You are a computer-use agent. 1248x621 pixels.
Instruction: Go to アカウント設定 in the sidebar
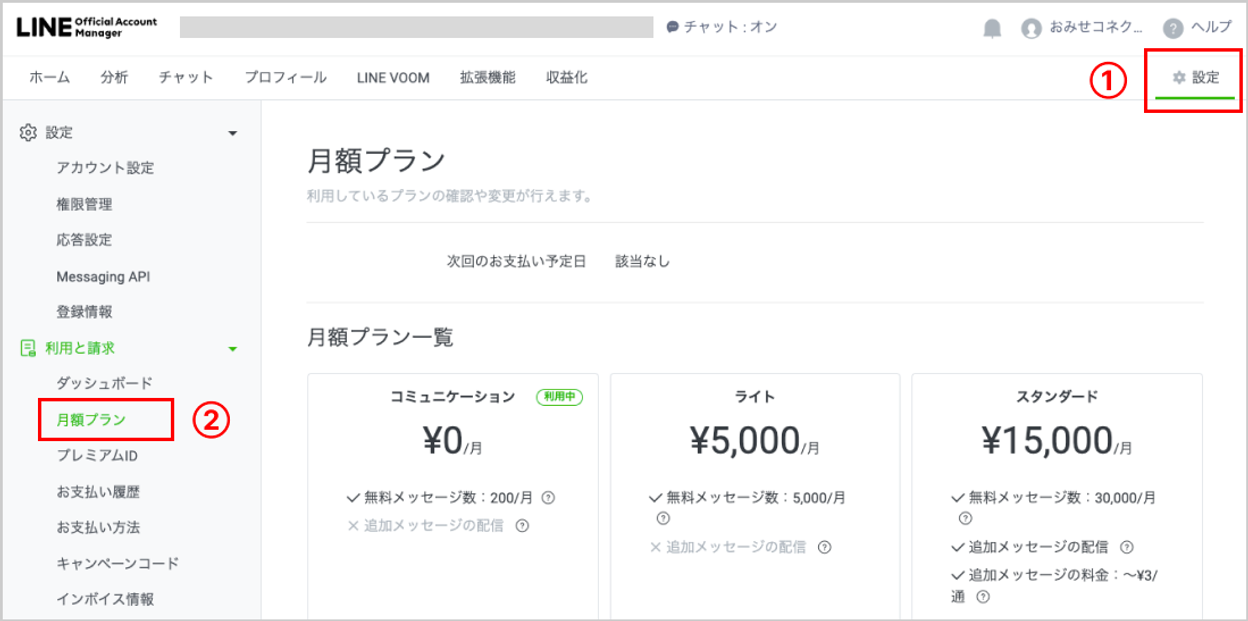[x=105, y=168]
